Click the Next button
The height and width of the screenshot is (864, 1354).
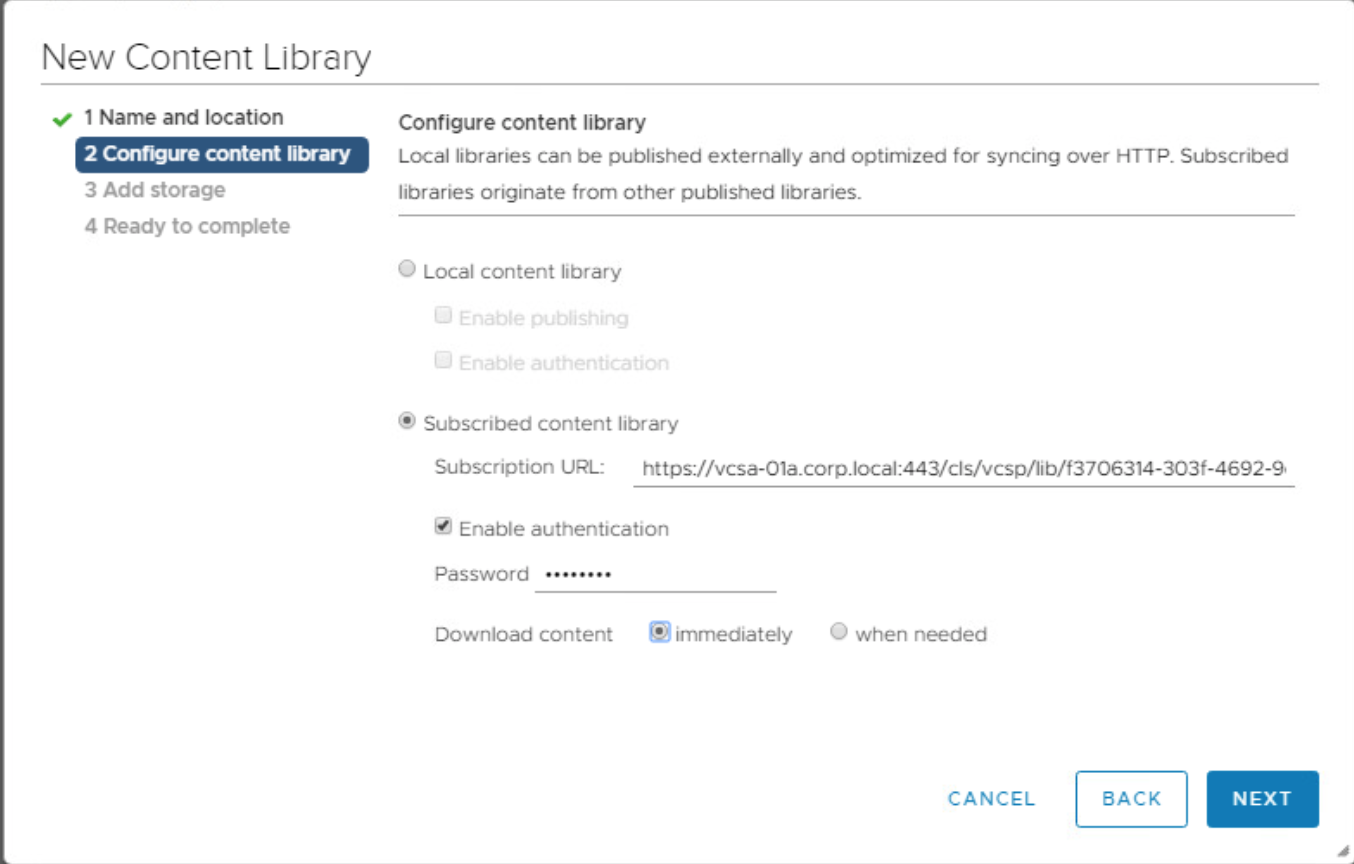coord(1262,798)
